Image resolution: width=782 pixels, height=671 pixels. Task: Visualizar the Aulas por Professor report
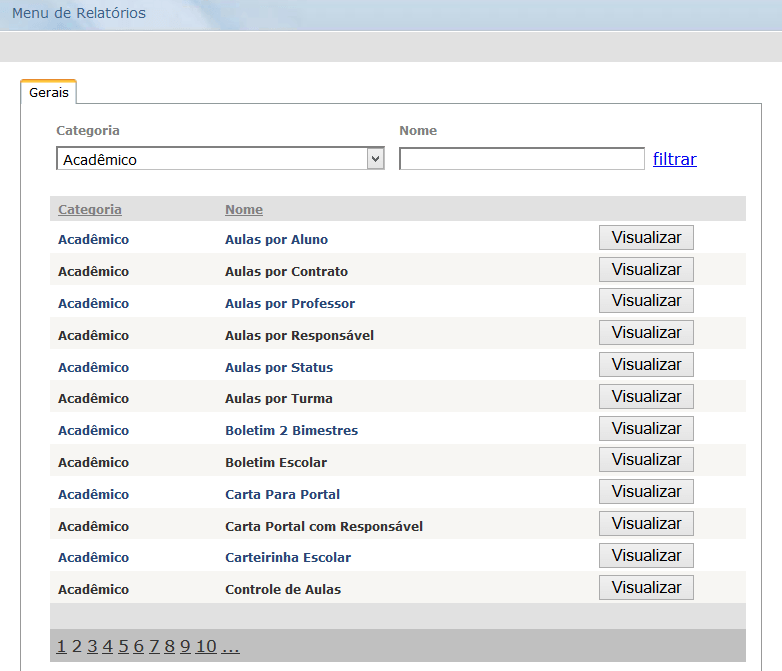click(x=646, y=301)
